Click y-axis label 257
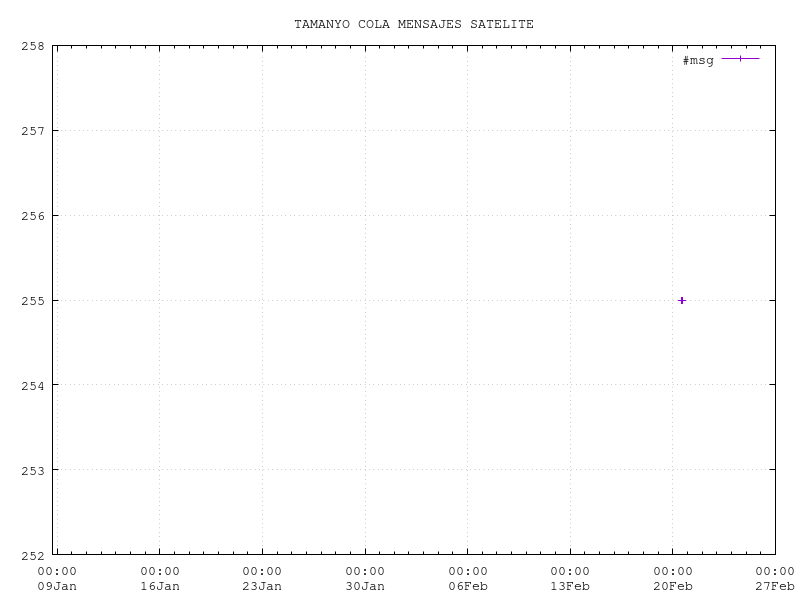 [x=33, y=131]
